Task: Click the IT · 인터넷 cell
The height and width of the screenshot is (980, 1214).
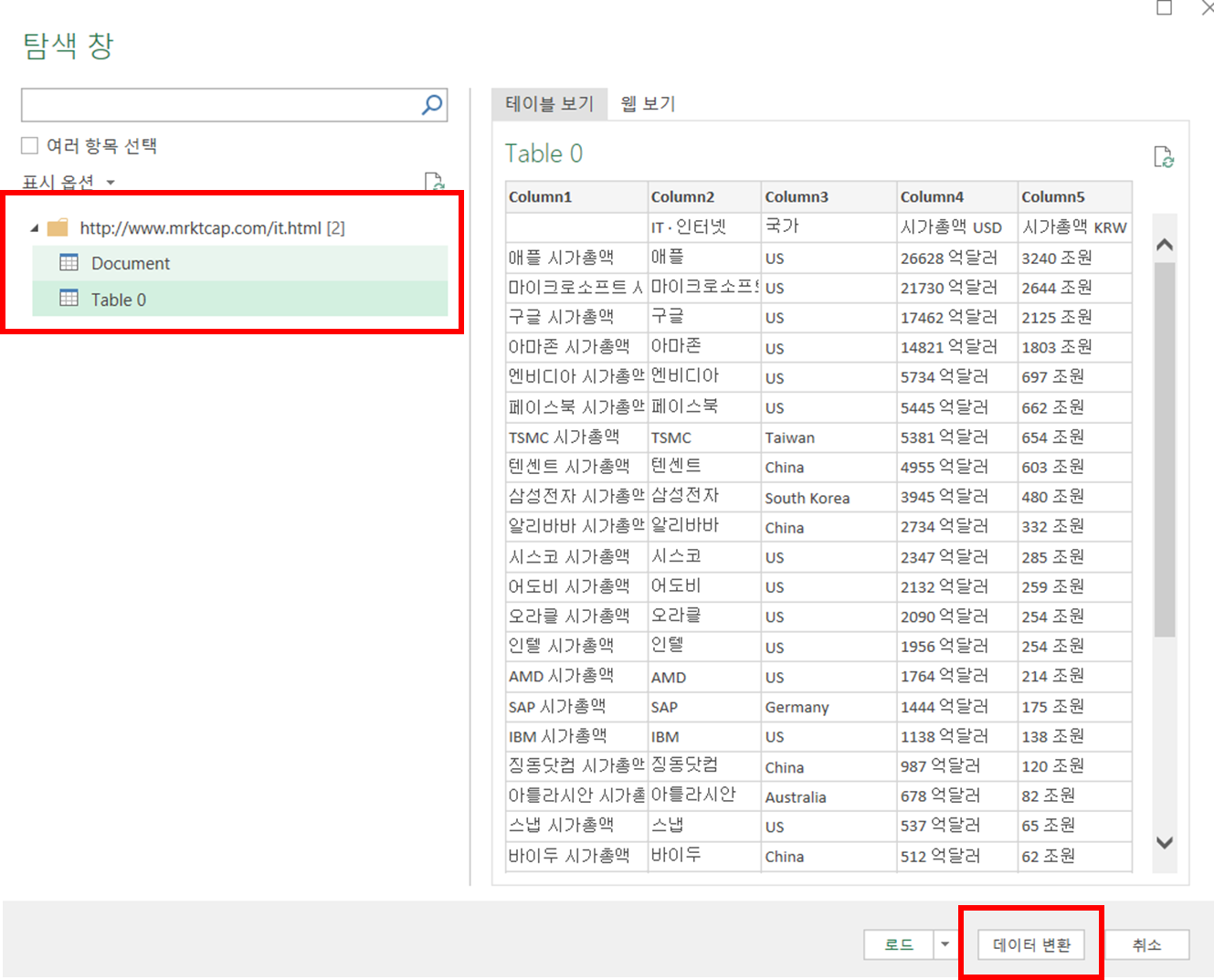Action: (704, 227)
